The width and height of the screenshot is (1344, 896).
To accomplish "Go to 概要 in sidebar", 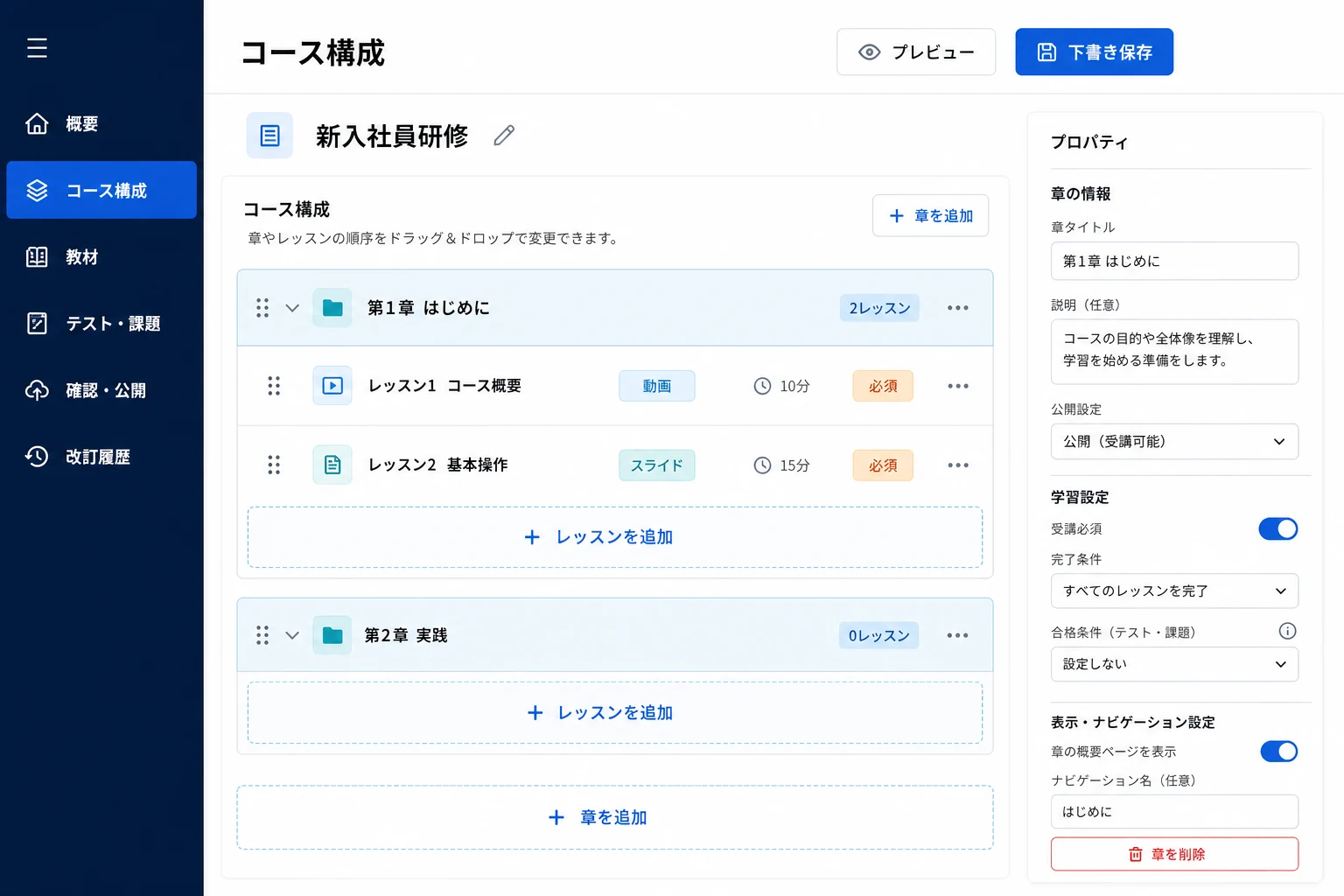I will coord(101,123).
